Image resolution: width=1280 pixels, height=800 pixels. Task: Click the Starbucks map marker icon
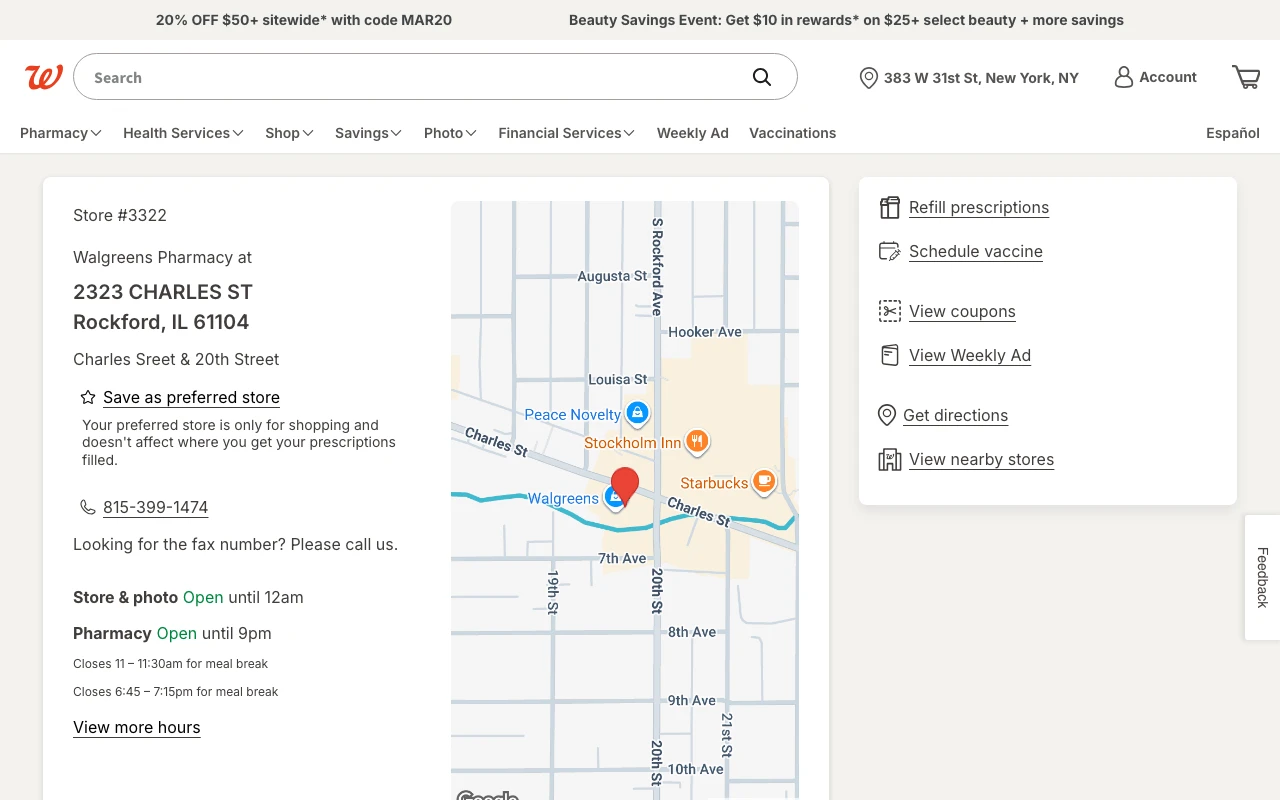pos(764,481)
